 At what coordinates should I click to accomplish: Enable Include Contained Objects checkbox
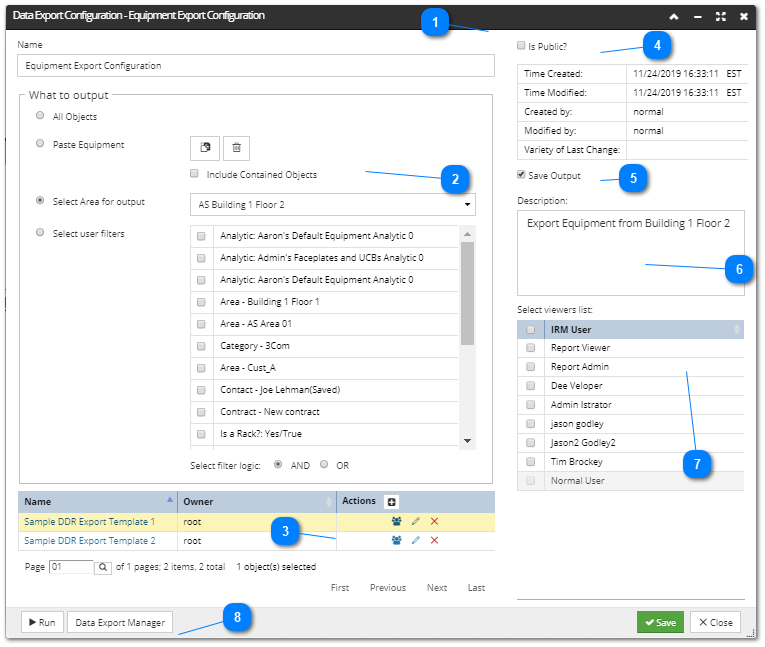194,174
